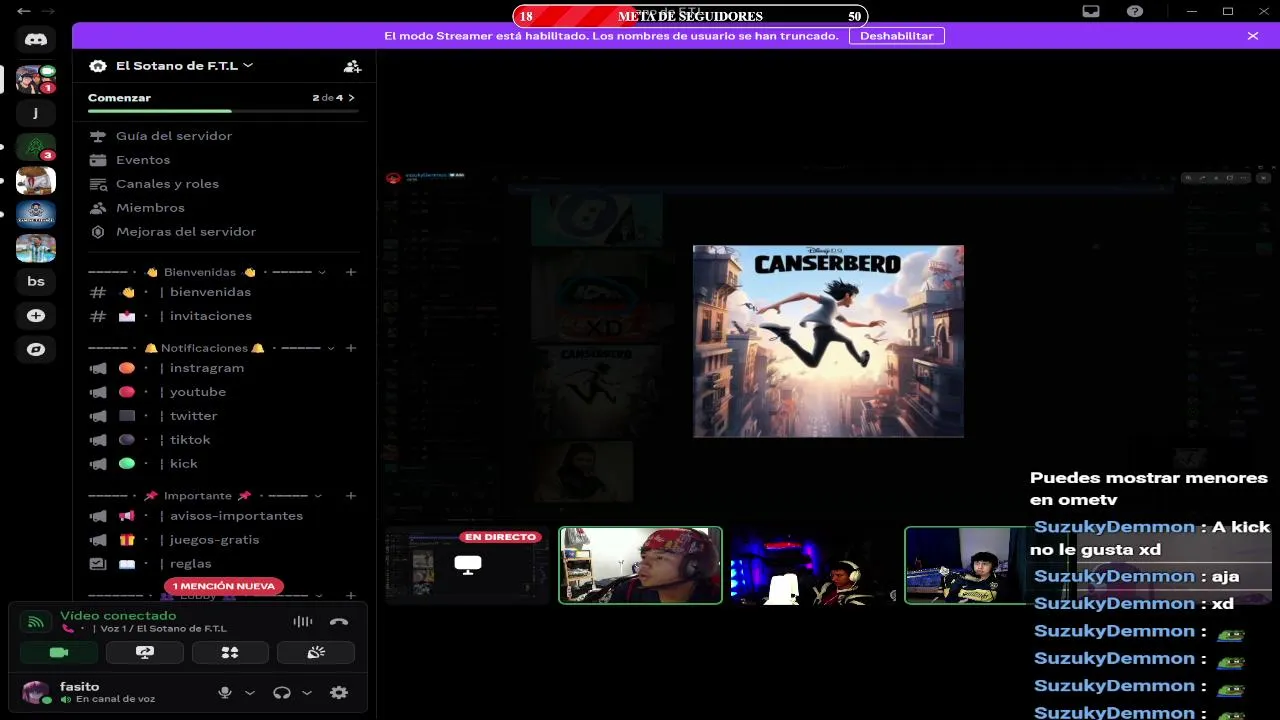This screenshot has height=720, width=1280.
Task: Go back with the left arrow
Action: (x=24, y=11)
